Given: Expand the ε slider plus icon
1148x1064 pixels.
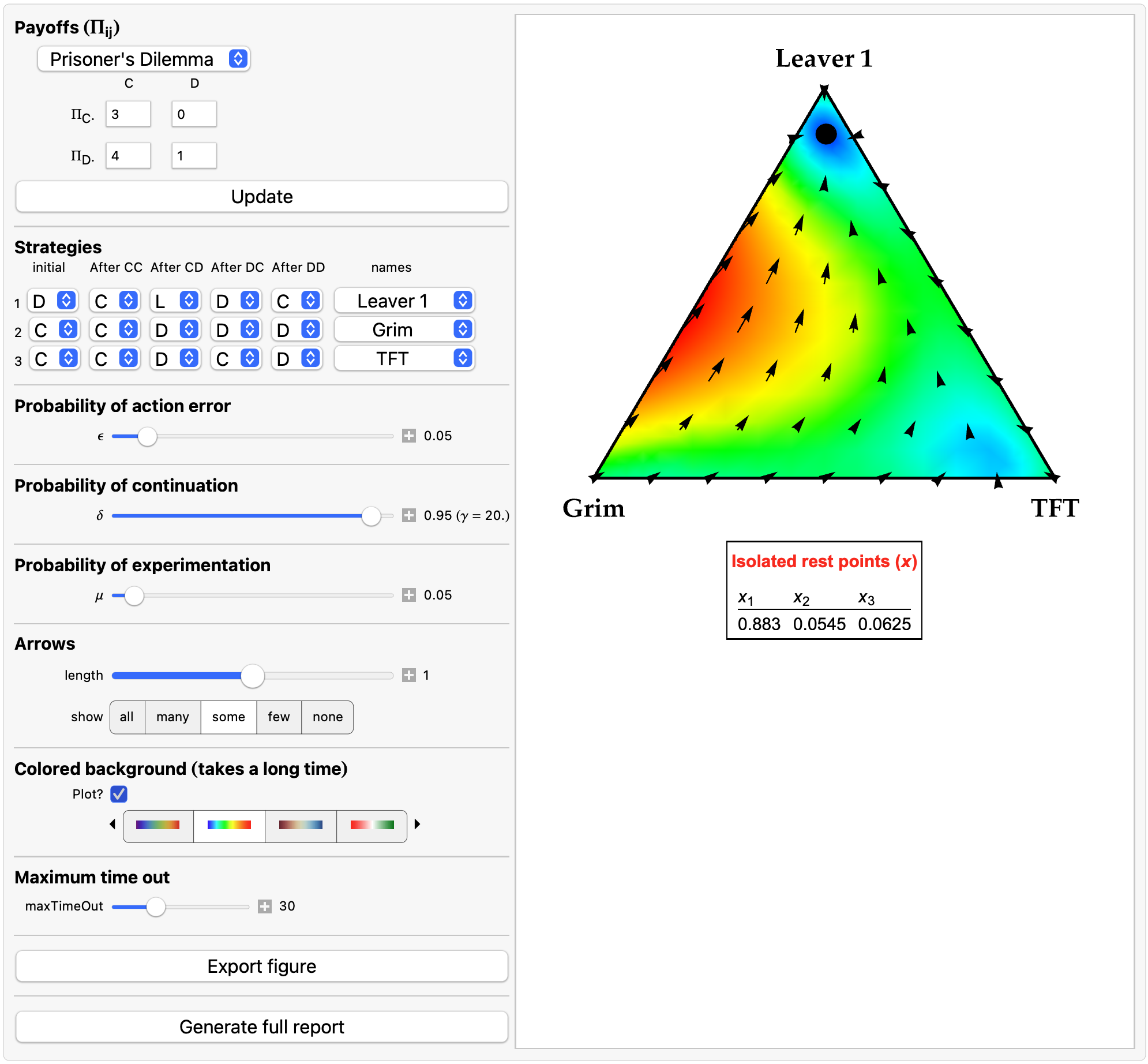Looking at the screenshot, I should pyautogui.click(x=408, y=436).
